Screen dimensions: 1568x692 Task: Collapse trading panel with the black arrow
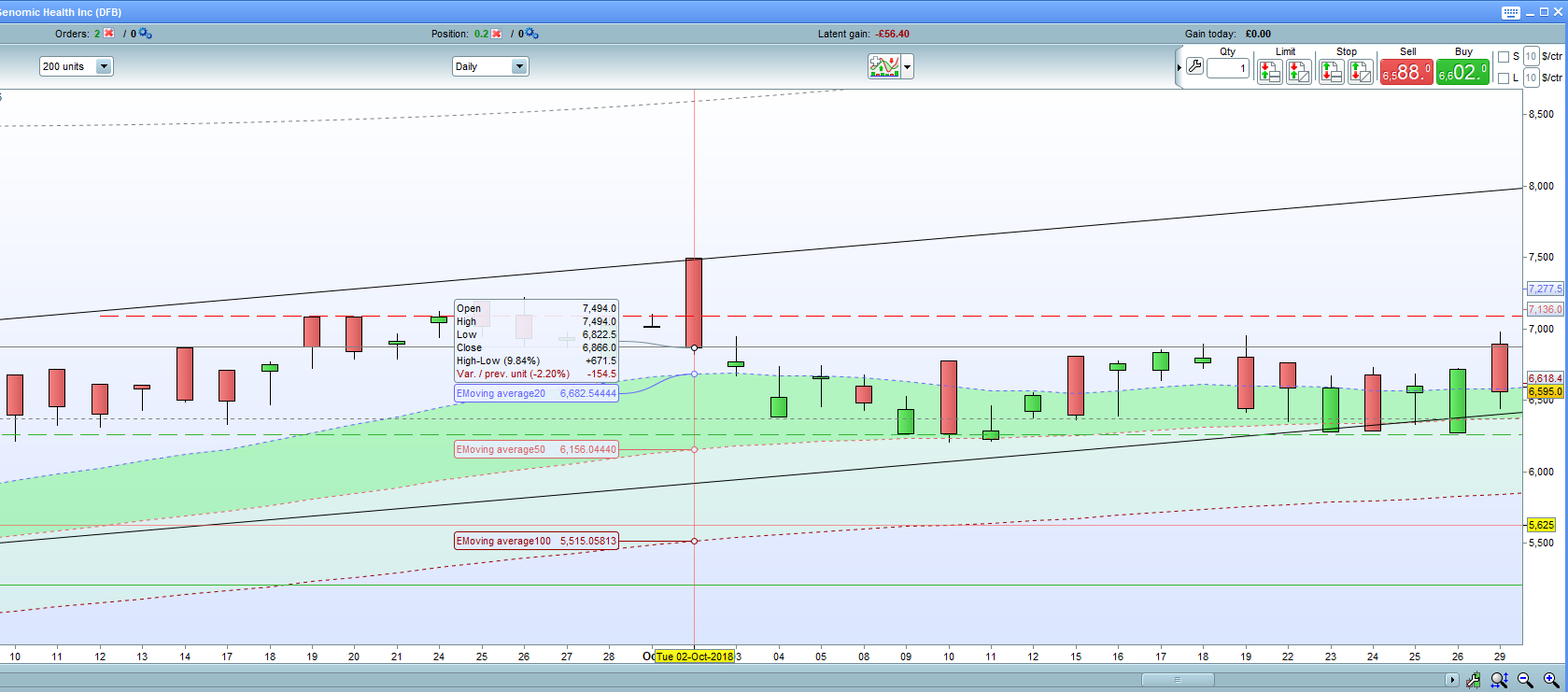[1180, 67]
